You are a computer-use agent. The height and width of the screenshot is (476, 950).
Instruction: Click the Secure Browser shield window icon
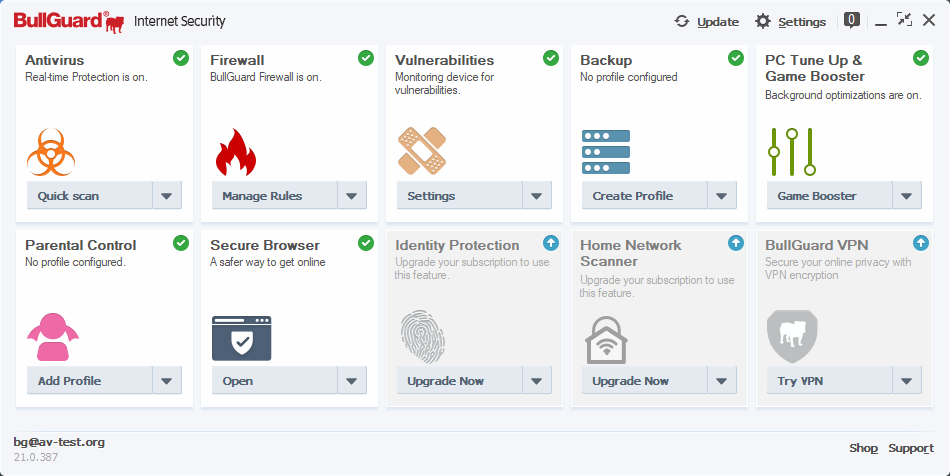241,338
